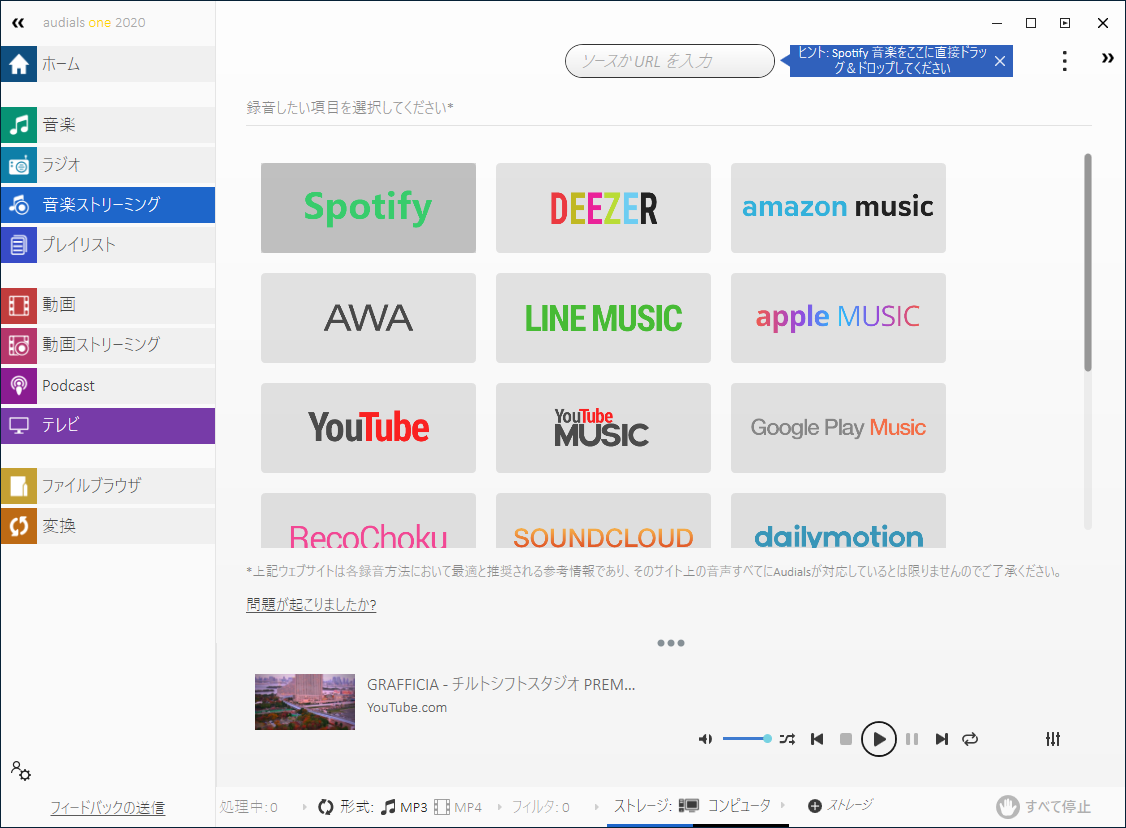
Task: Click the テレビ monitor icon
Action: coord(19,425)
